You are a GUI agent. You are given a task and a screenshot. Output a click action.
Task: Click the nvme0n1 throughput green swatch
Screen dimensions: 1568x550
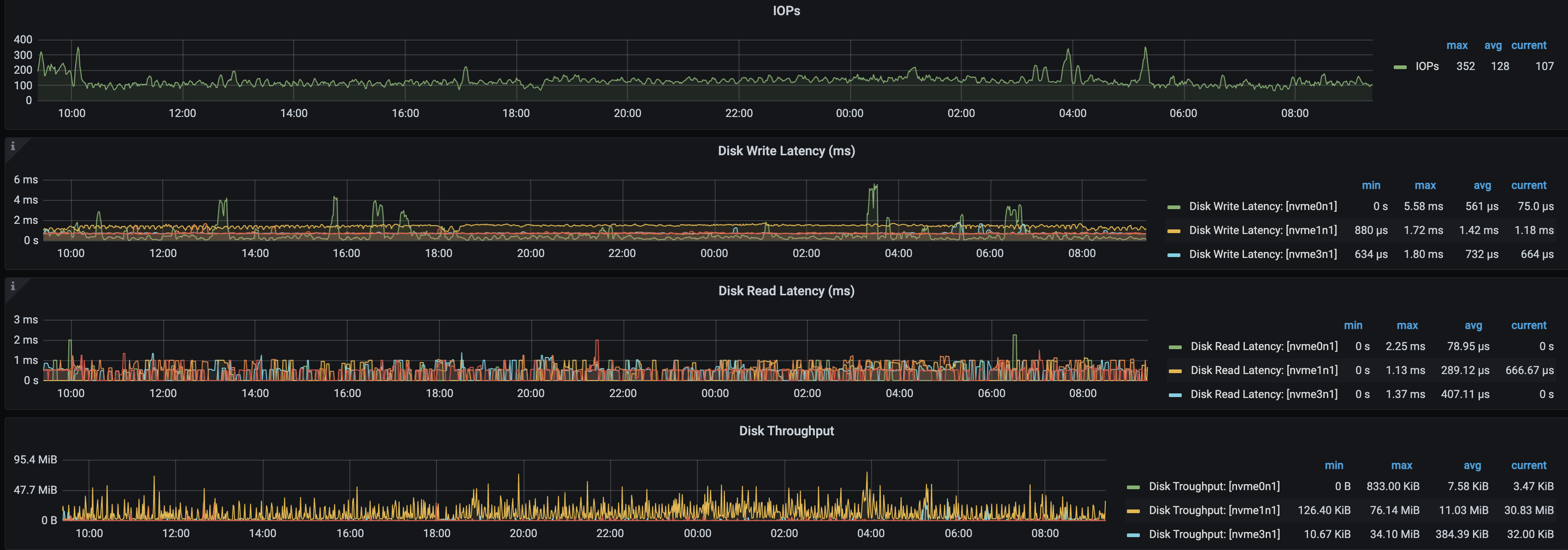[x=1133, y=487]
